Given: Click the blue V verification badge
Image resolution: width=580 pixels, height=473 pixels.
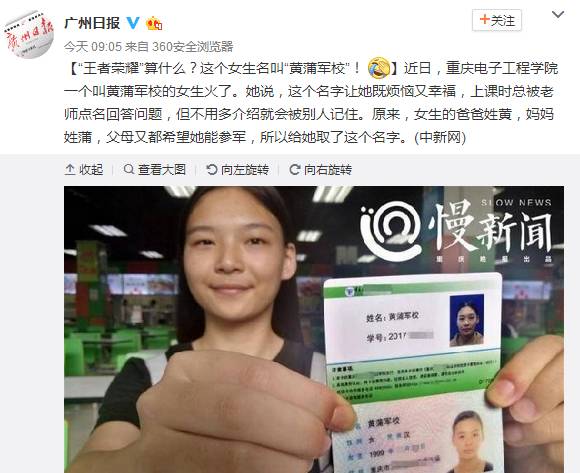Looking at the screenshot, I should tap(133, 23).
